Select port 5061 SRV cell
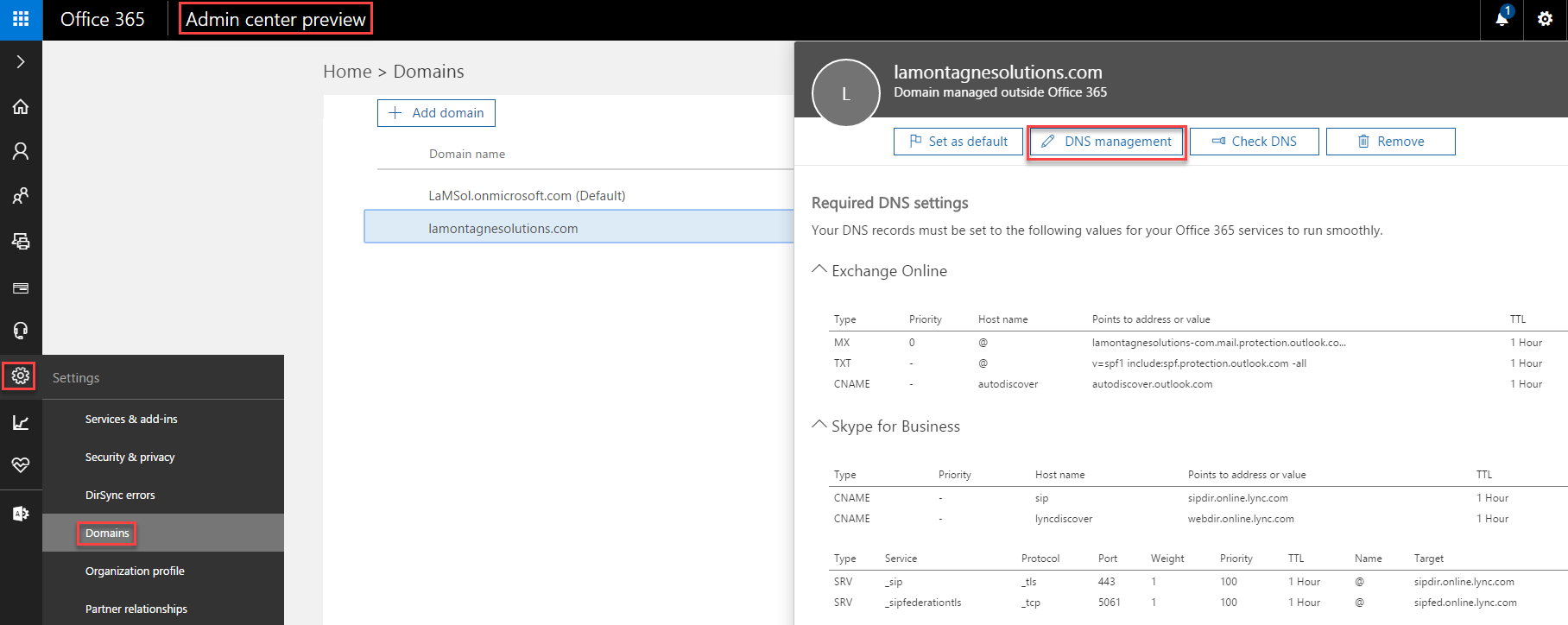 coord(1110,603)
